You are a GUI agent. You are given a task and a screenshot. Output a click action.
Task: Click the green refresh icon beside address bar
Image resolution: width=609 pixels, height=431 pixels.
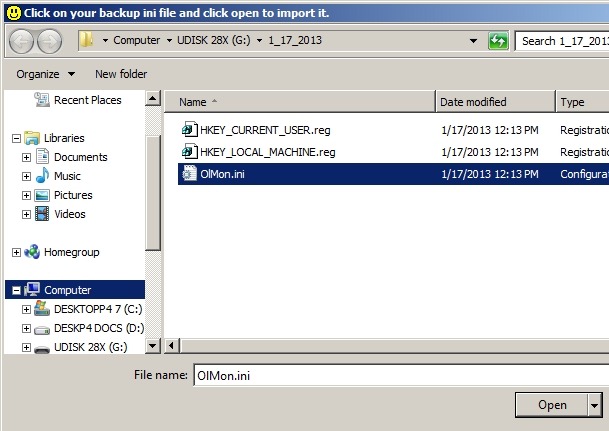tap(498, 41)
